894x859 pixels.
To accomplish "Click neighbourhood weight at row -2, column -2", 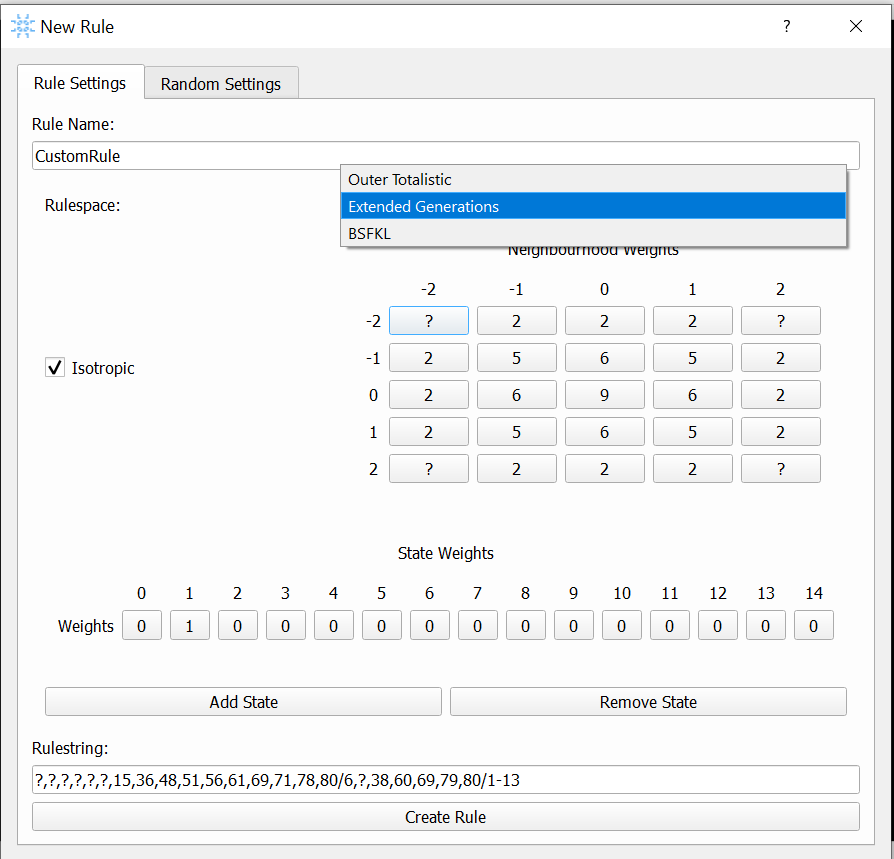I will coord(429,321).
